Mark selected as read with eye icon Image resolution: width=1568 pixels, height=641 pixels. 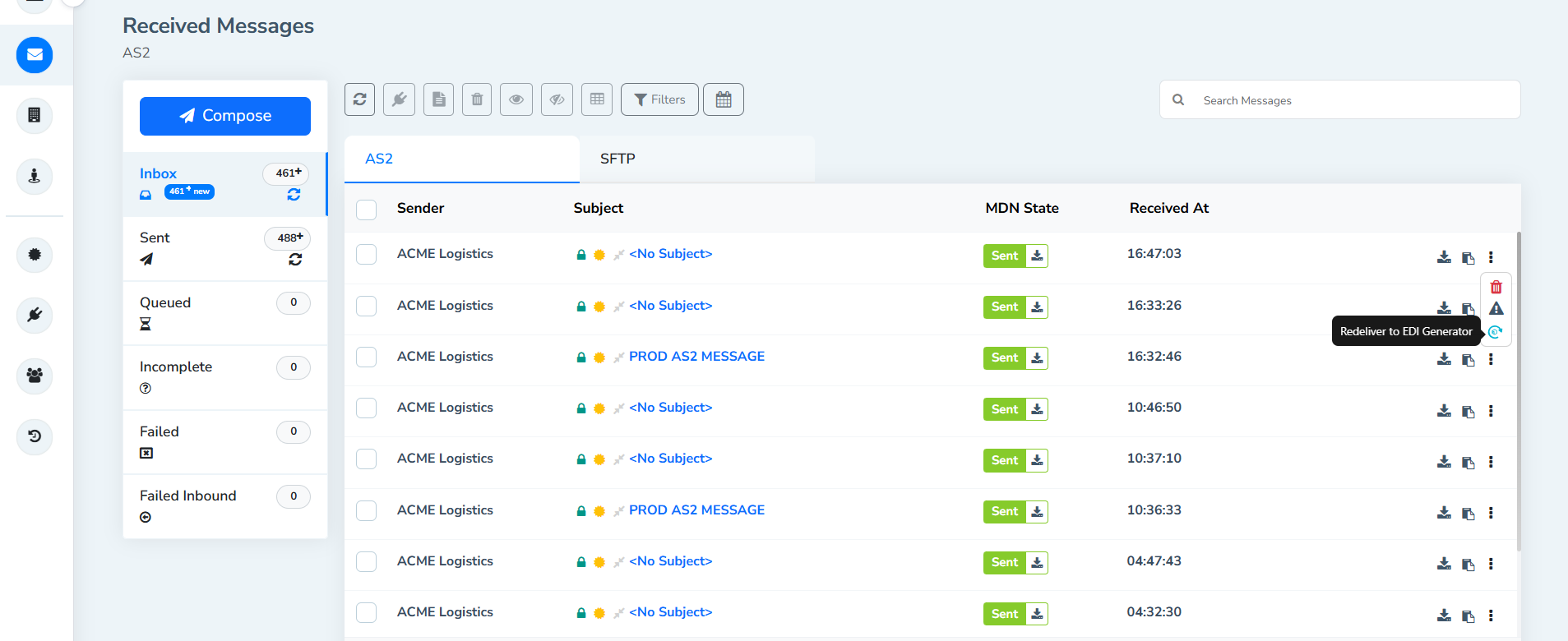(x=516, y=99)
